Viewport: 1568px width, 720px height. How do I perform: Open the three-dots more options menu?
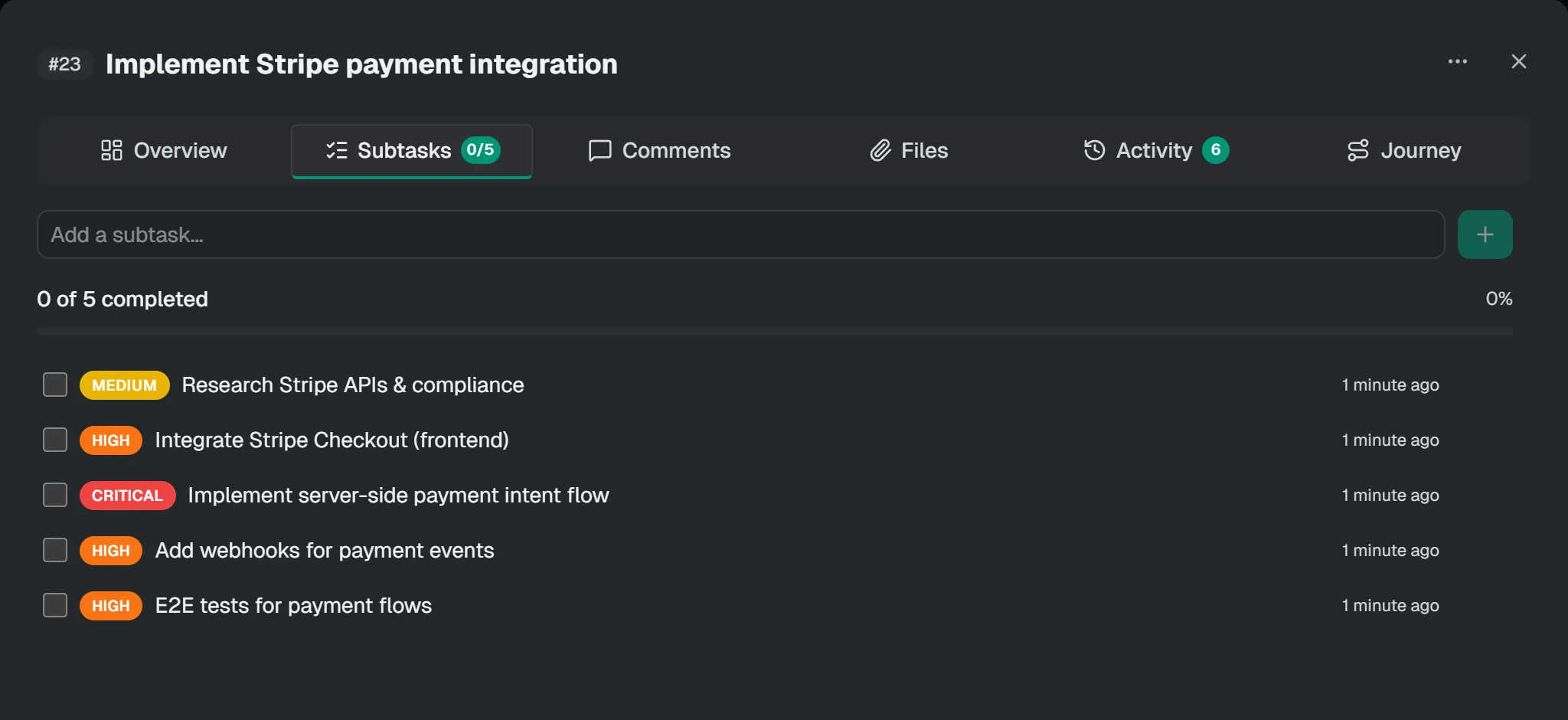coord(1457,61)
